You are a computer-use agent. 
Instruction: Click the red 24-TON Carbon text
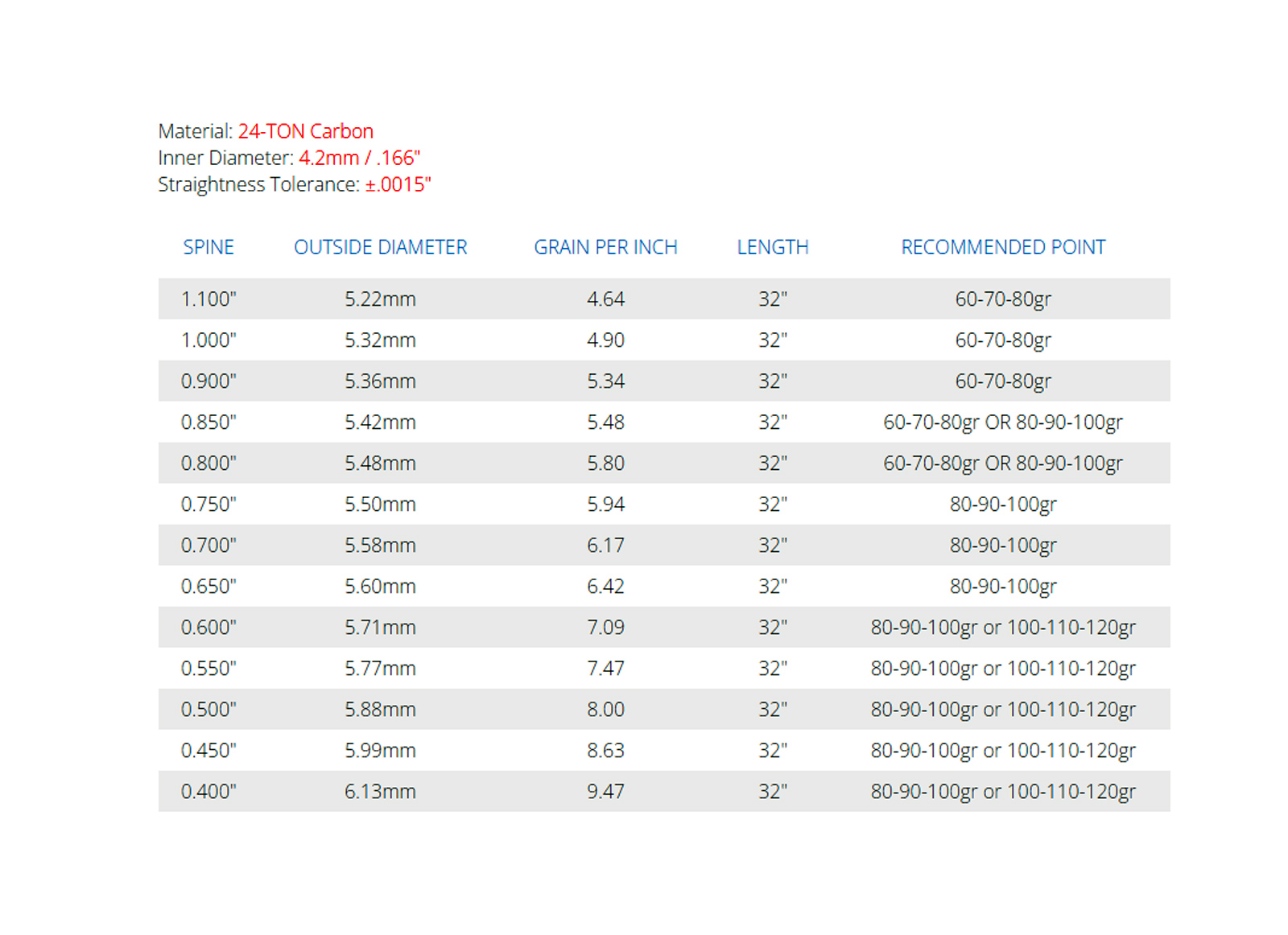coord(305,131)
